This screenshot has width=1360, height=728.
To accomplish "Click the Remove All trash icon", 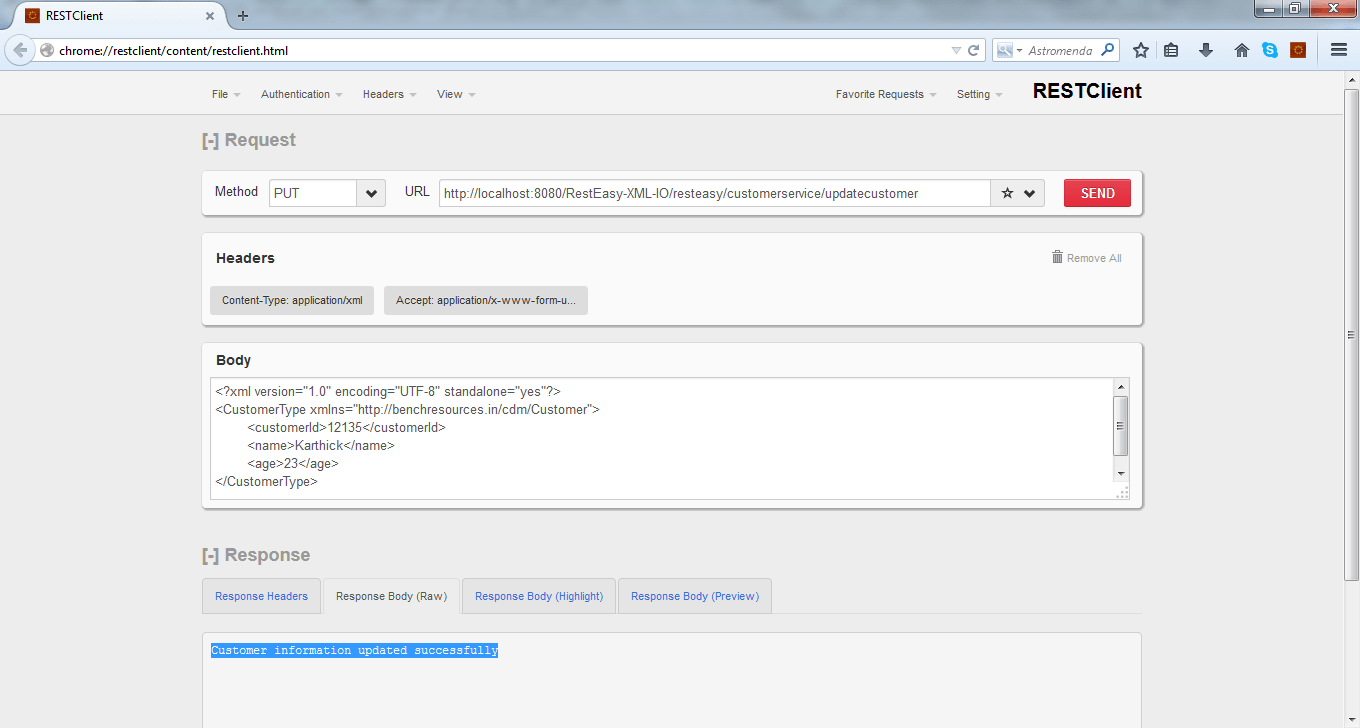I will pos(1057,257).
